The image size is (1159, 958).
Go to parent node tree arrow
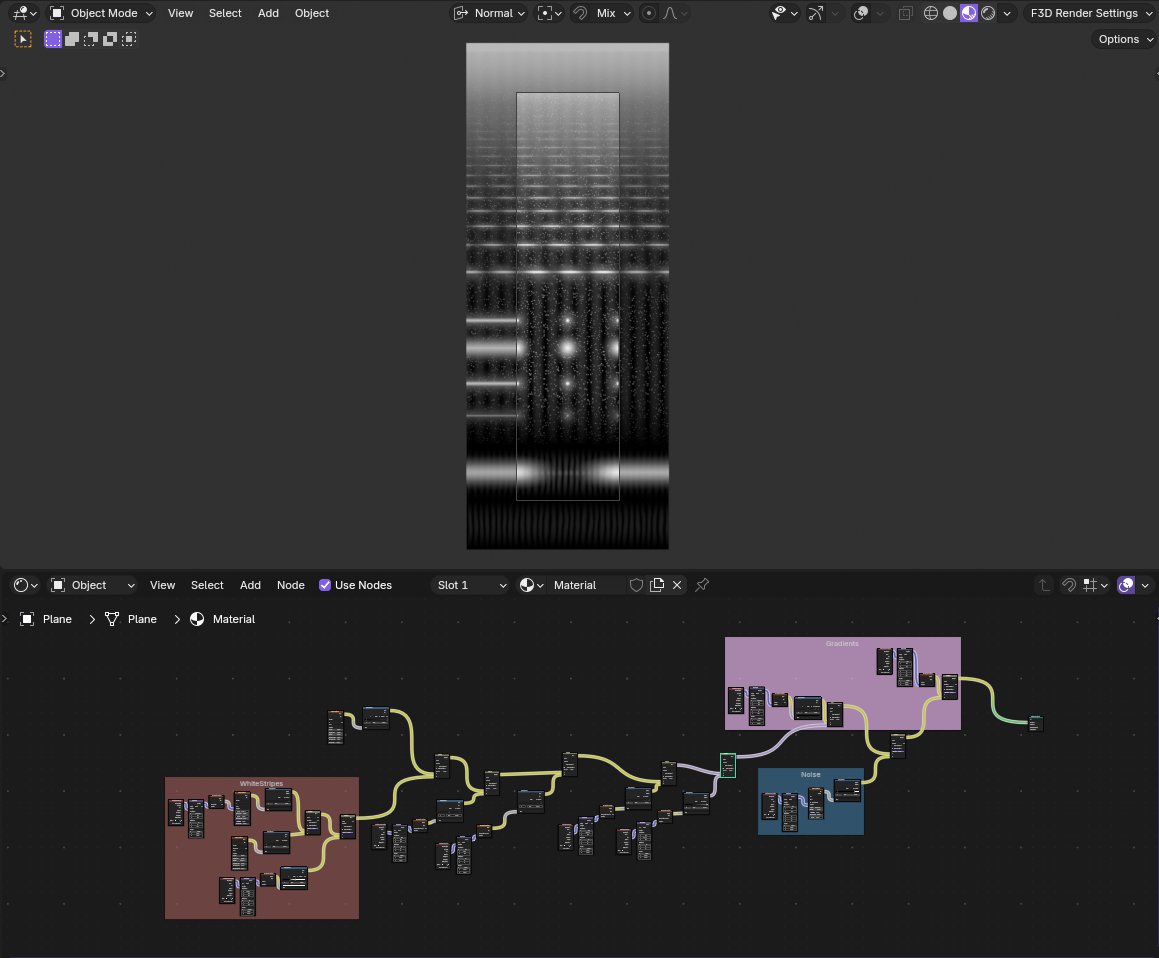pyautogui.click(x=1044, y=585)
